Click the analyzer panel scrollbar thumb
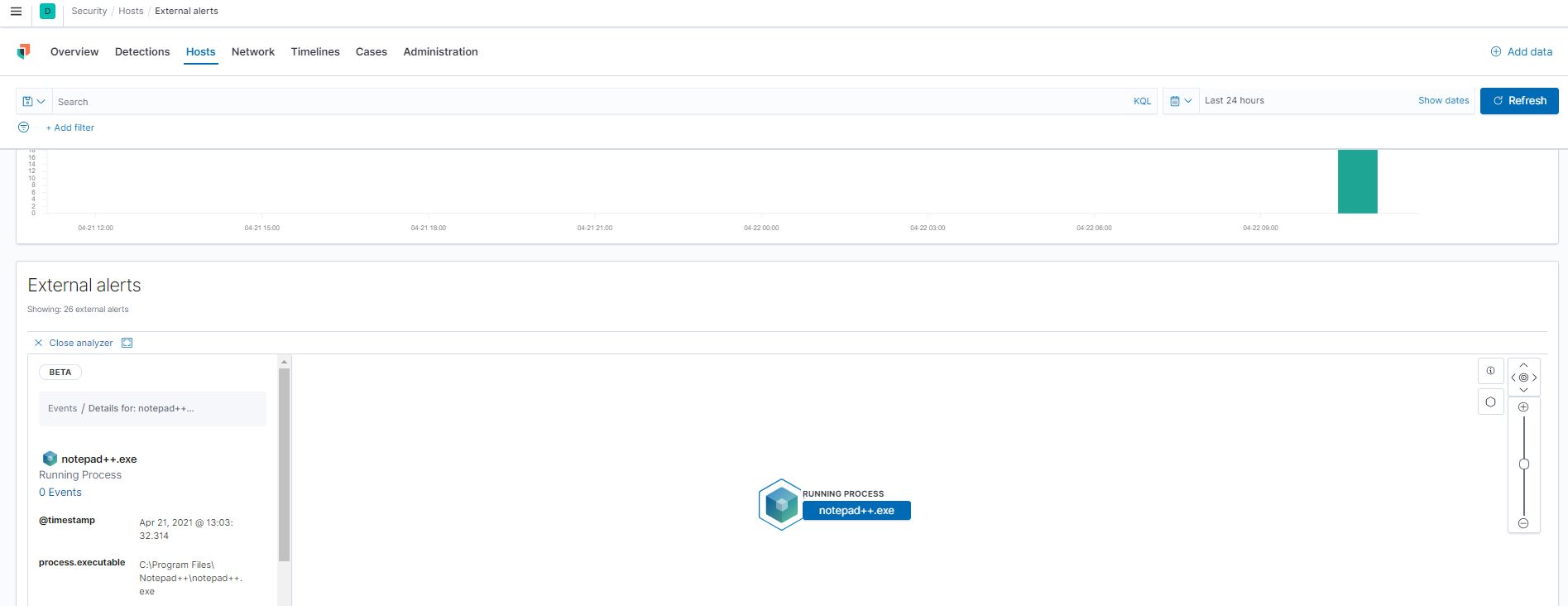 point(284,465)
